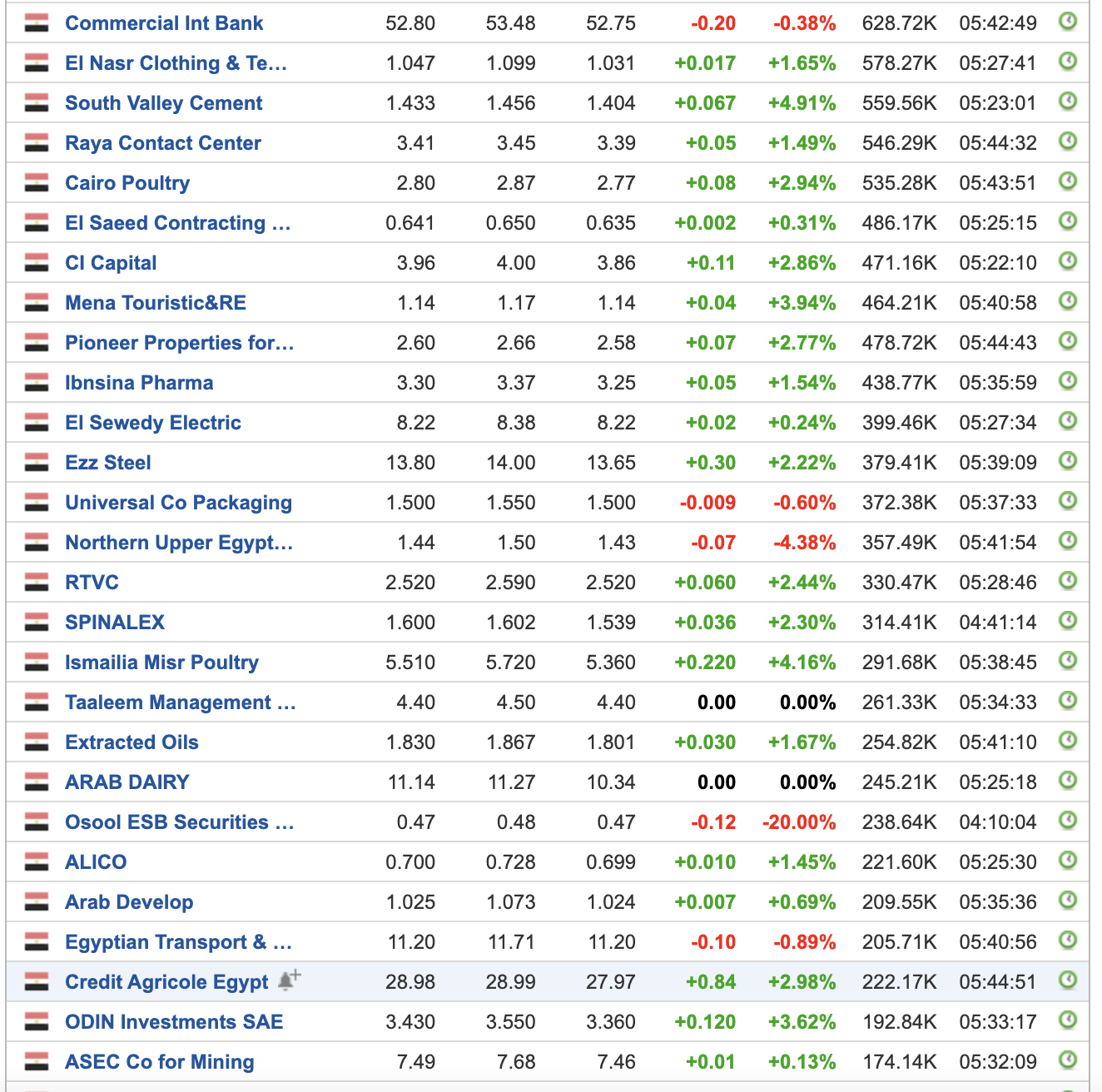Select the -4.38% change for Northern Upper Egypt

(x=804, y=543)
